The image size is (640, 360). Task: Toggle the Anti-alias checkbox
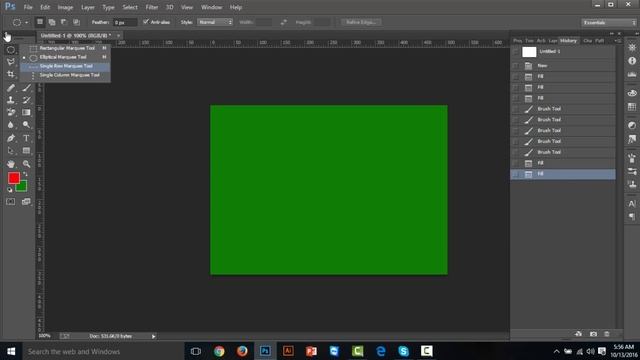(x=146, y=22)
